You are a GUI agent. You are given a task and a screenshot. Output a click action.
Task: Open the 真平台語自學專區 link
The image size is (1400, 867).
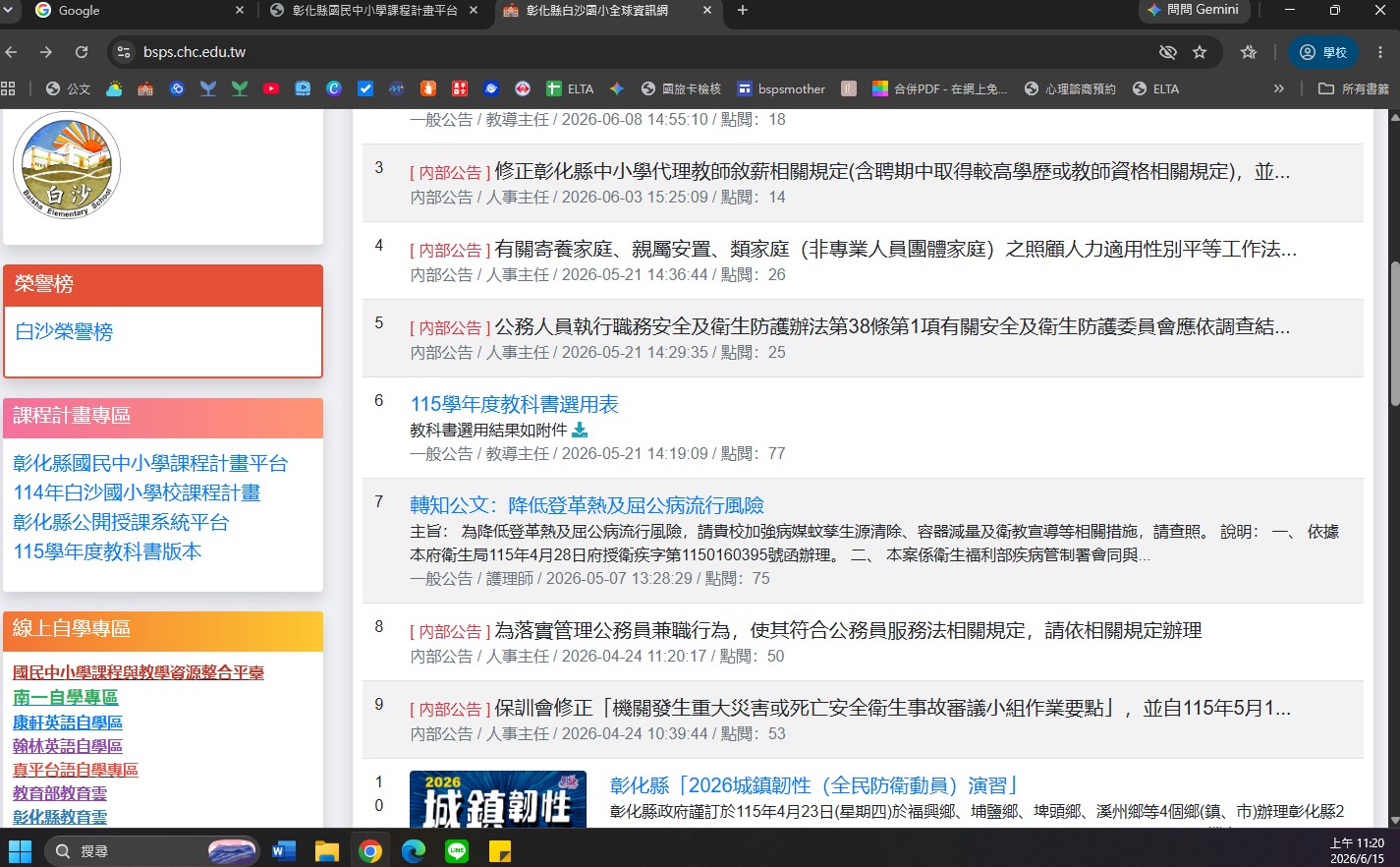click(x=76, y=770)
